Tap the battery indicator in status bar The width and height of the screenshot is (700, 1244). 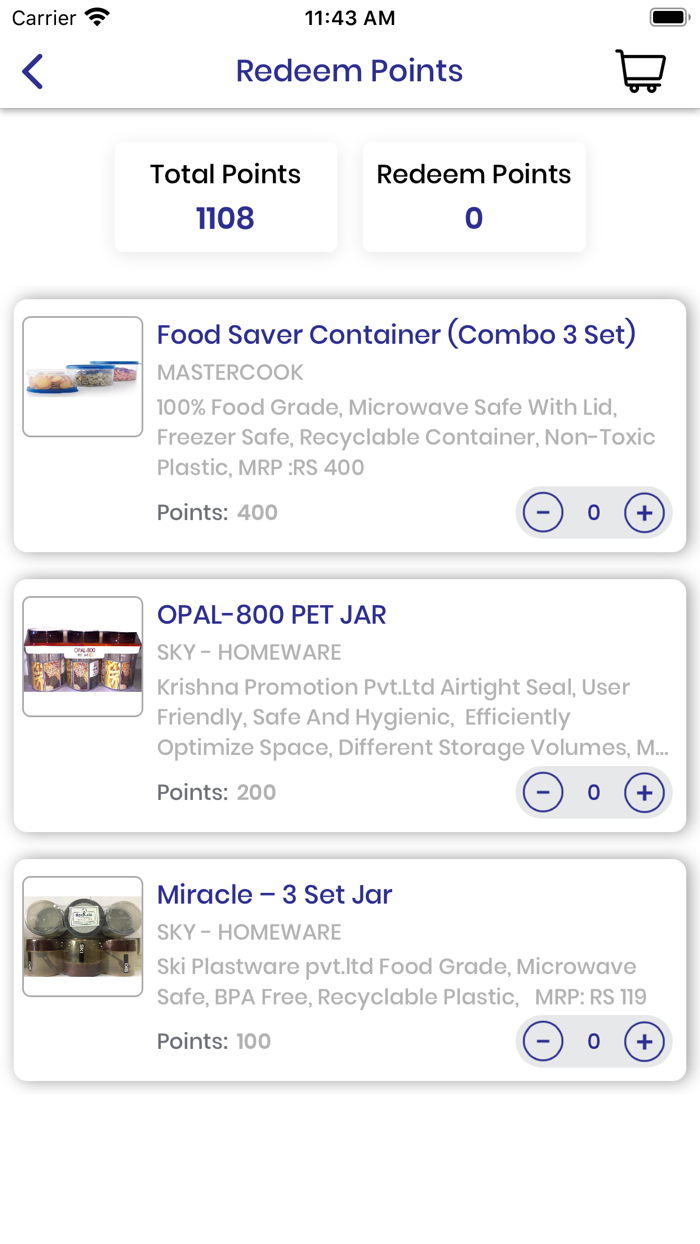click(x=667, y=17)
